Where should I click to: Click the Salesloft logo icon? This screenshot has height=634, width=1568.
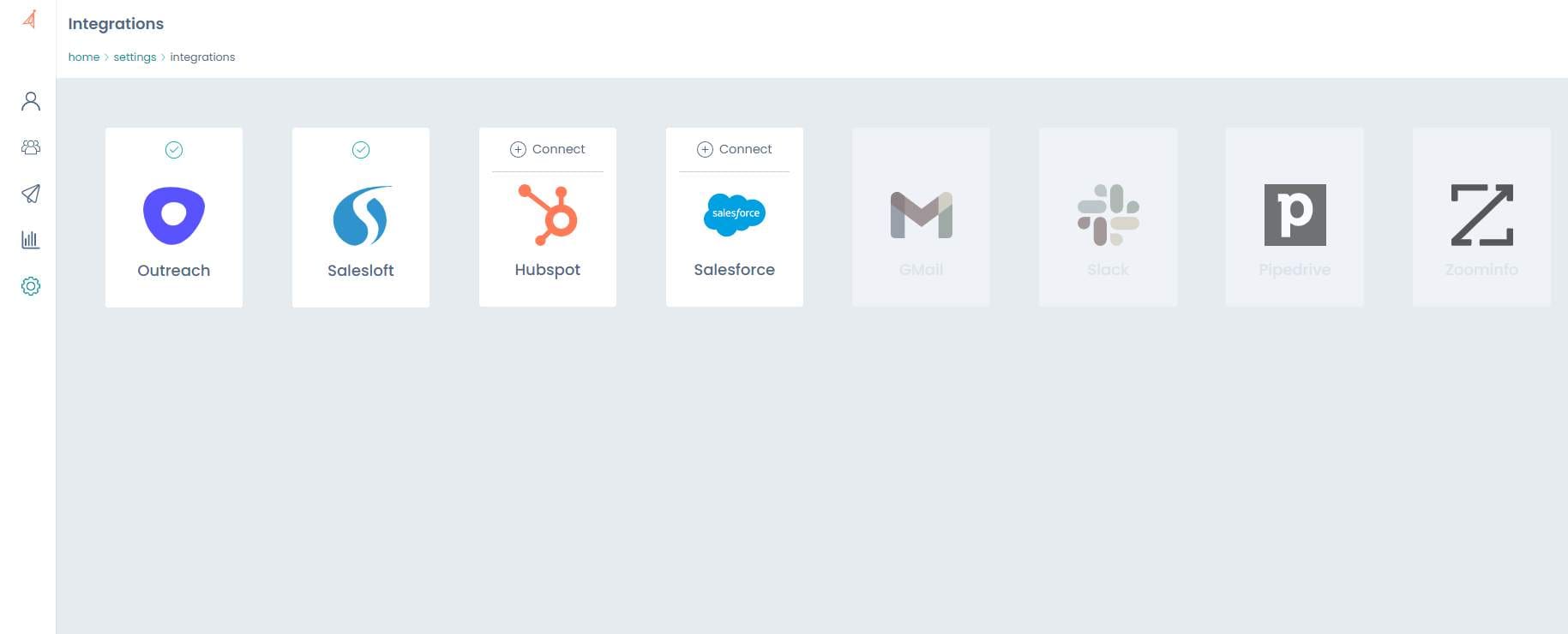[361, 215]
